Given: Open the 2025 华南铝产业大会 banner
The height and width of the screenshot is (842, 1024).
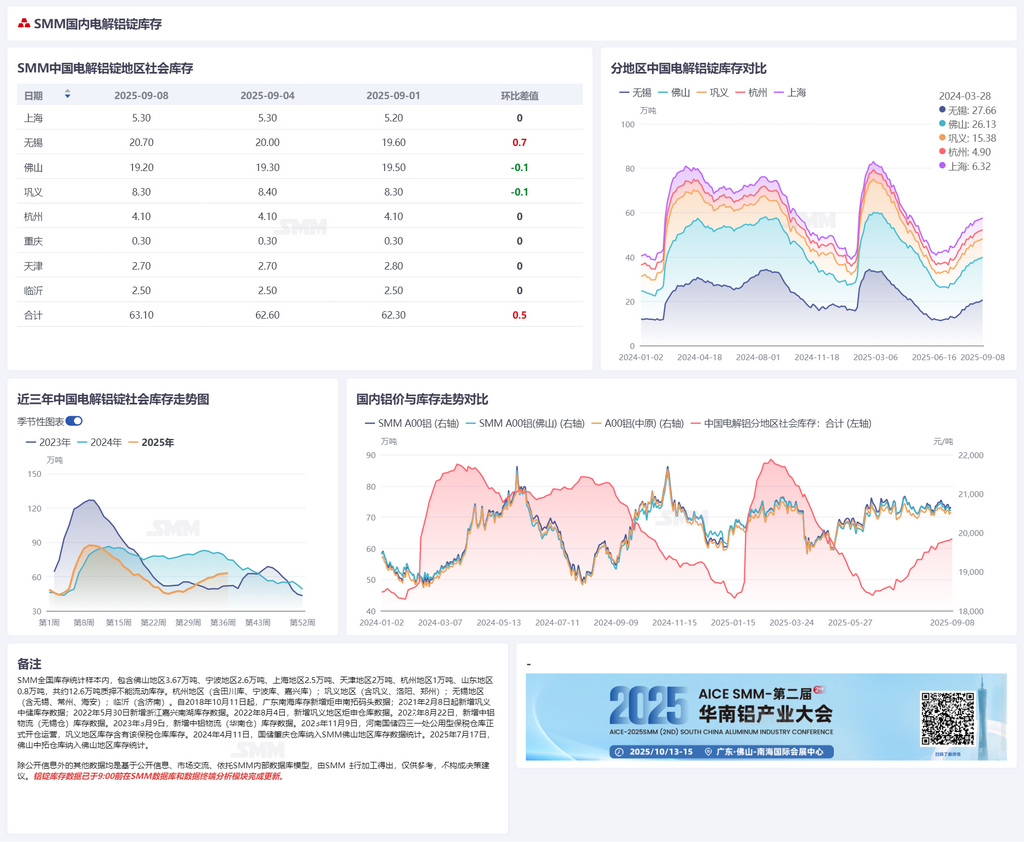Looking at the screenshot, I should (766, 717).
